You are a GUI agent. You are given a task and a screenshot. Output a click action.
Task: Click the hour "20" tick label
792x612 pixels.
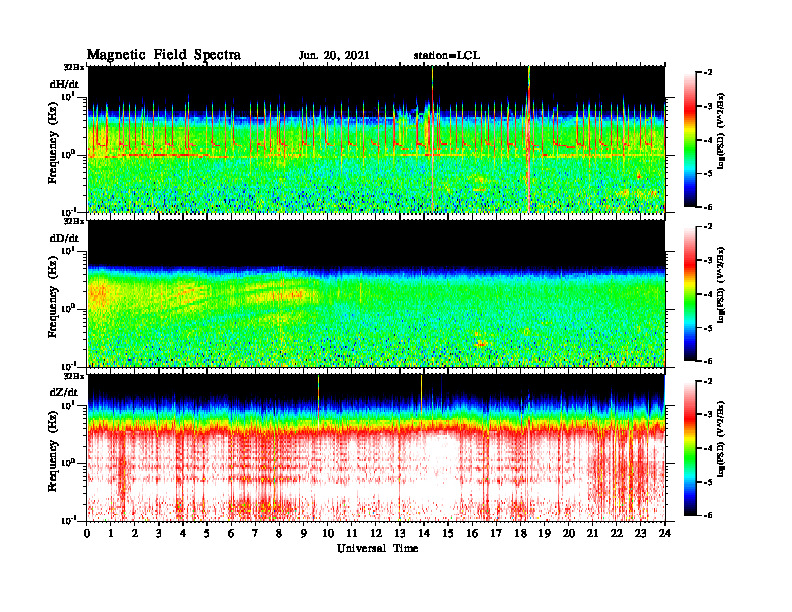tap(569, 534)
